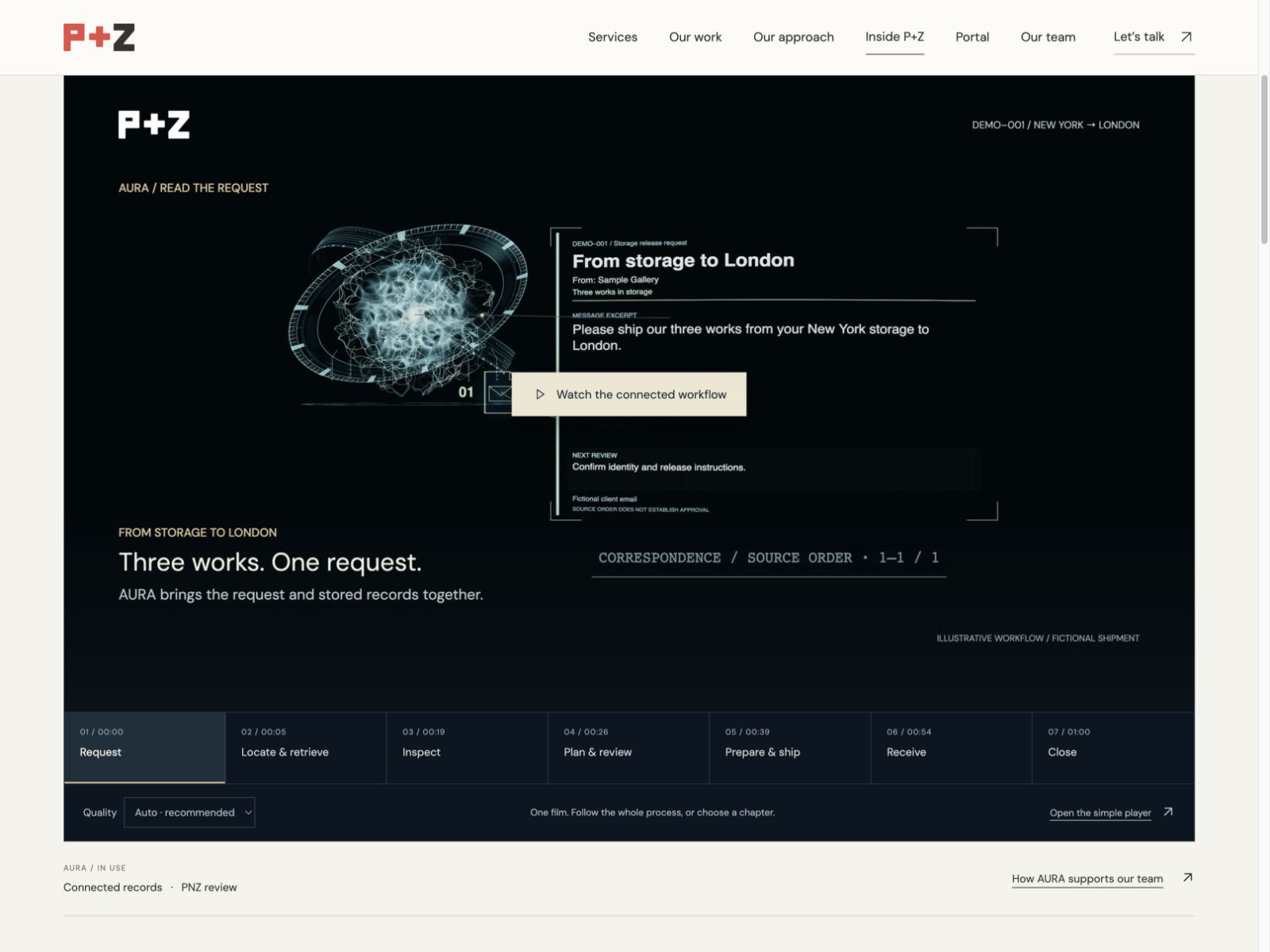
Task: Click the envelope icon next to 01
Action: (498, 393)
